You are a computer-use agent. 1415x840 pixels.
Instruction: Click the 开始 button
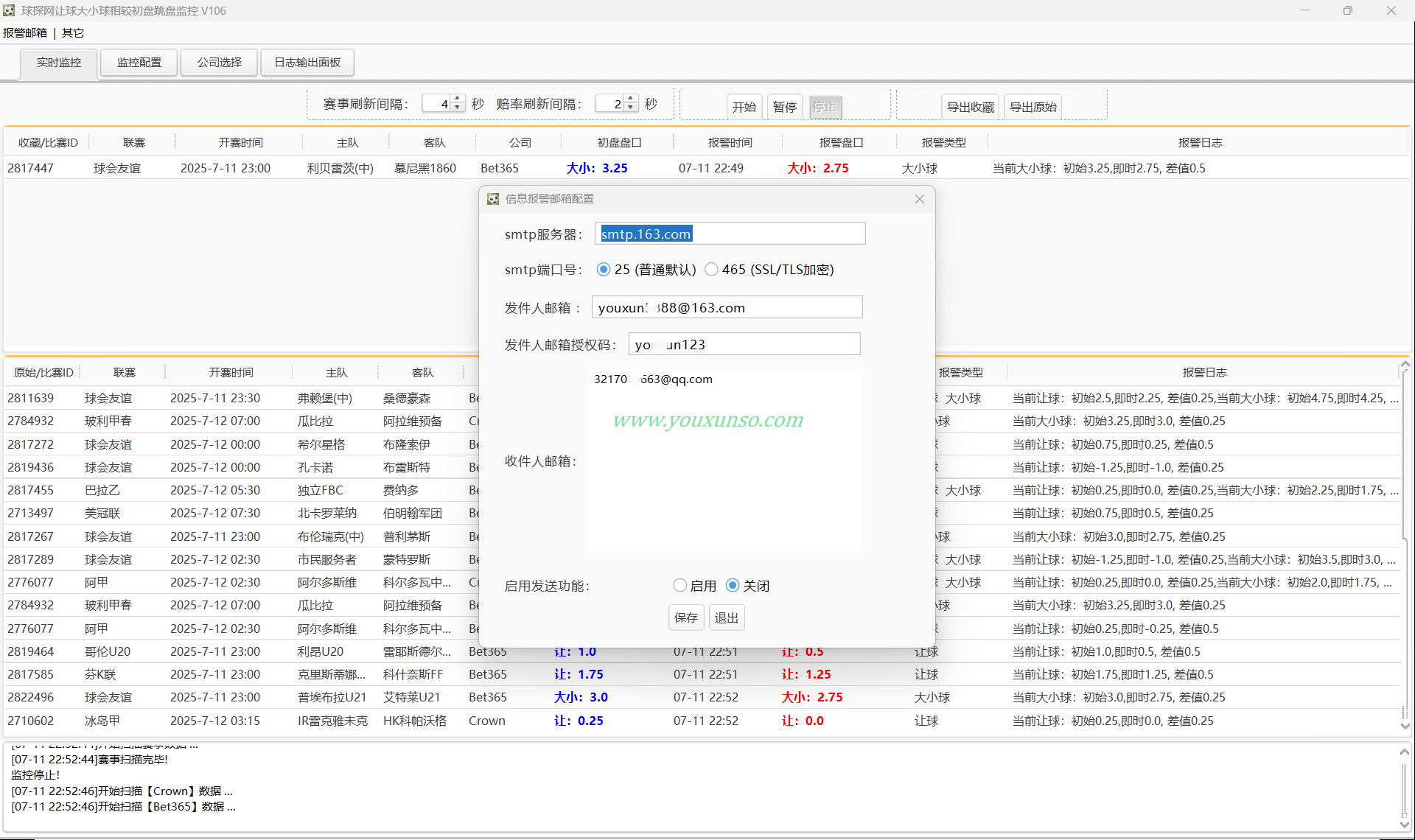(744, 107)
